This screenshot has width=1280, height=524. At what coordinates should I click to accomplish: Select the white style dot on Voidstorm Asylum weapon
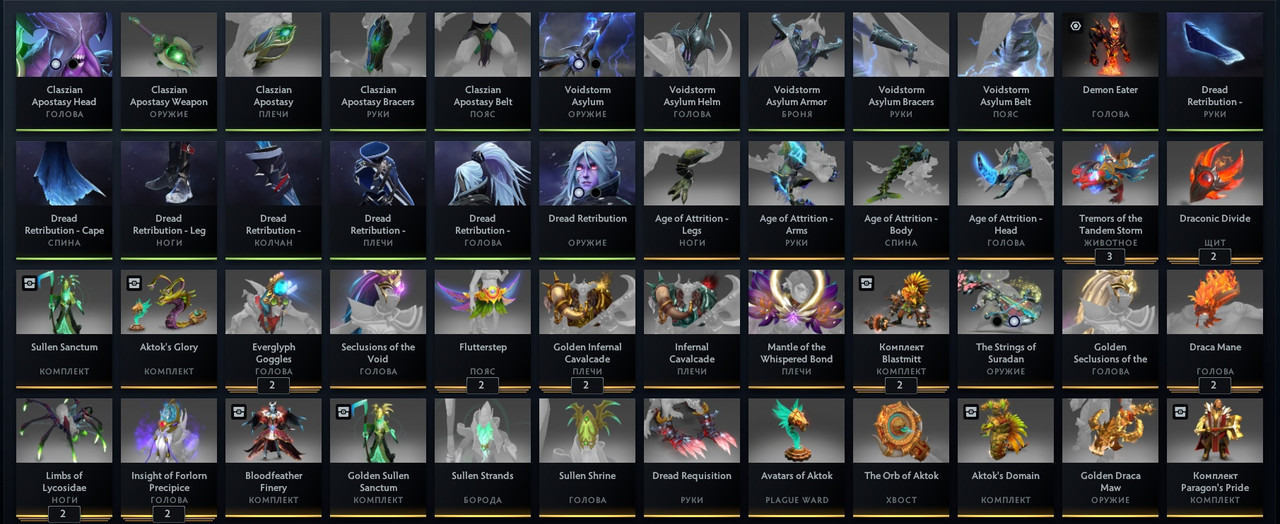tap(580, 64)
